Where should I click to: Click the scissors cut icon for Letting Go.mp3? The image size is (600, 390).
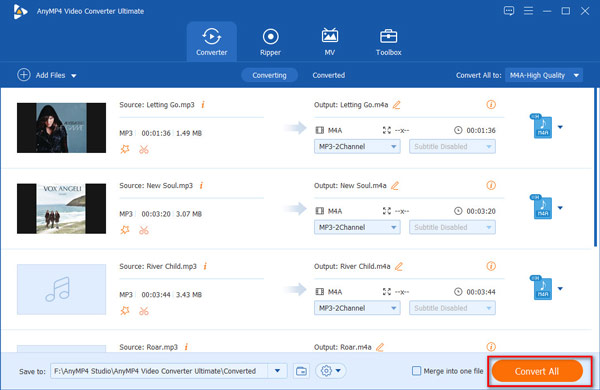[x=144, y=149]
